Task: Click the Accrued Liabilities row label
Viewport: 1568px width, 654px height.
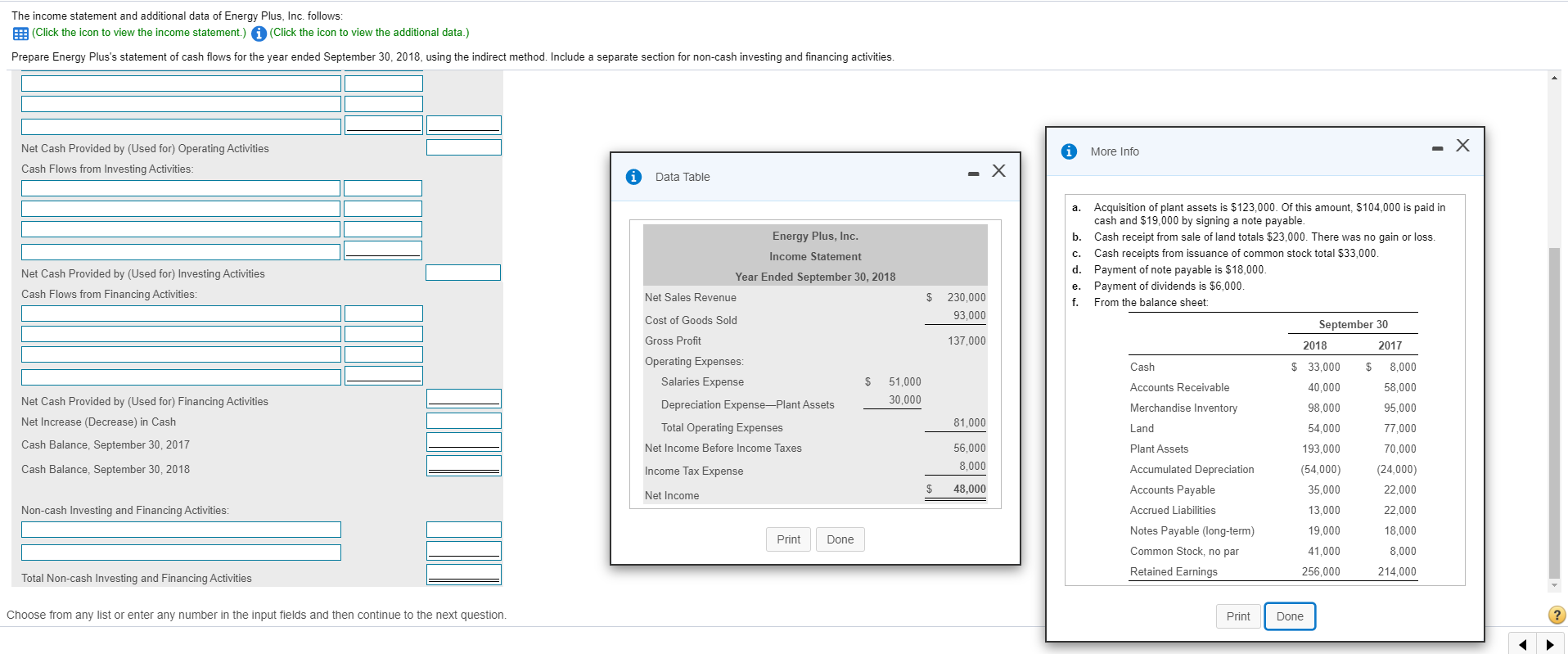Action: coord(1173,510)
